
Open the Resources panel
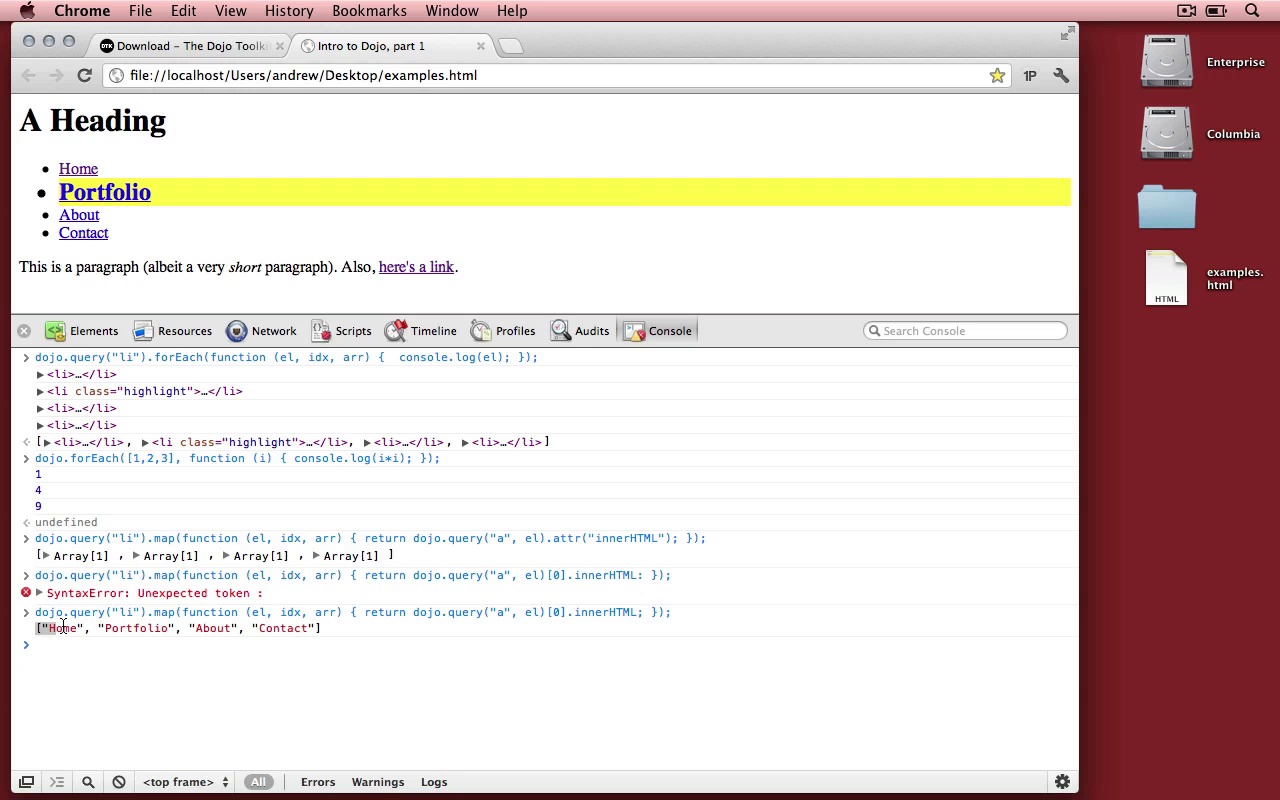coord(173,331)
